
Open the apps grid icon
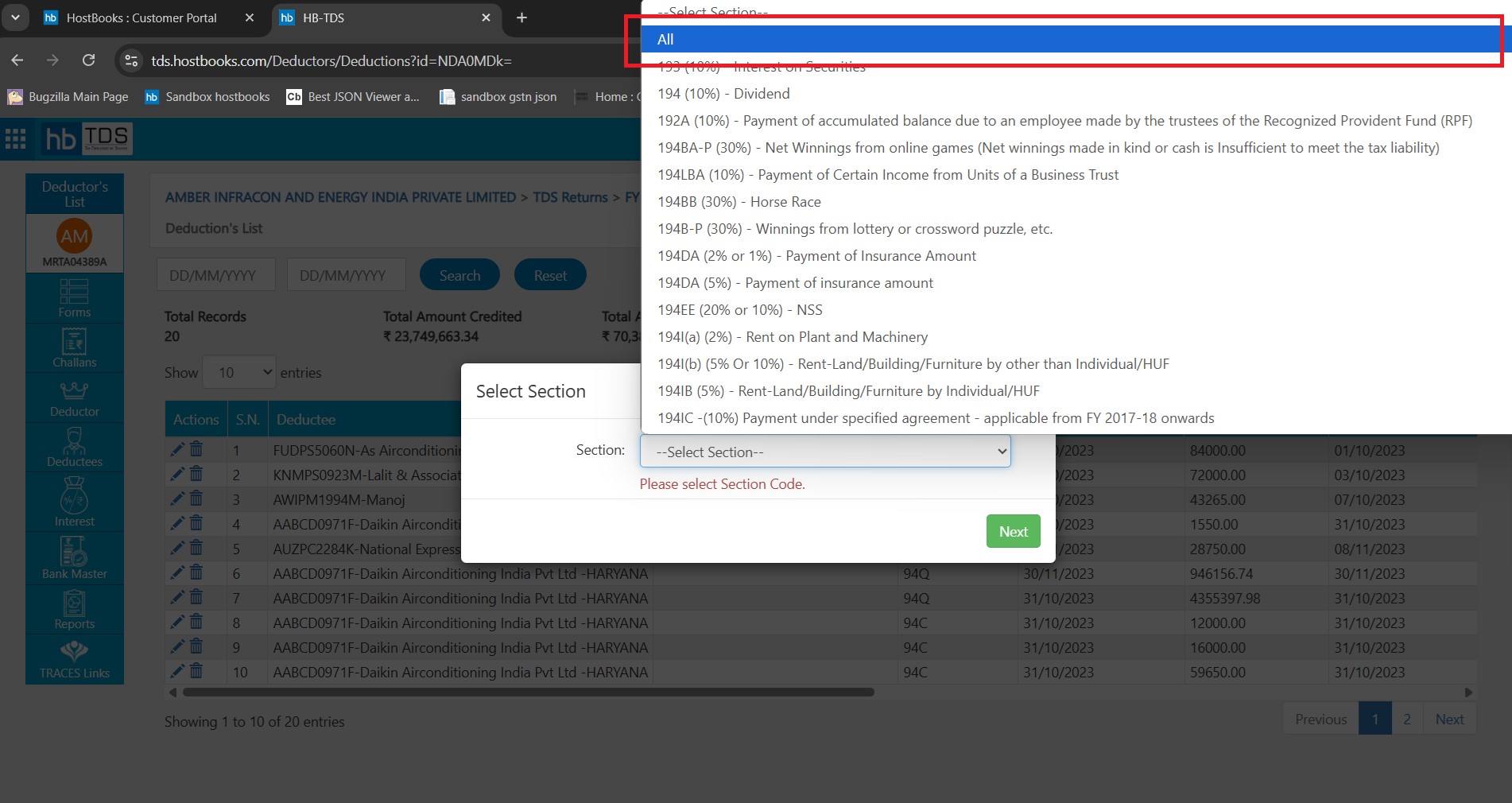pos(16,138)
